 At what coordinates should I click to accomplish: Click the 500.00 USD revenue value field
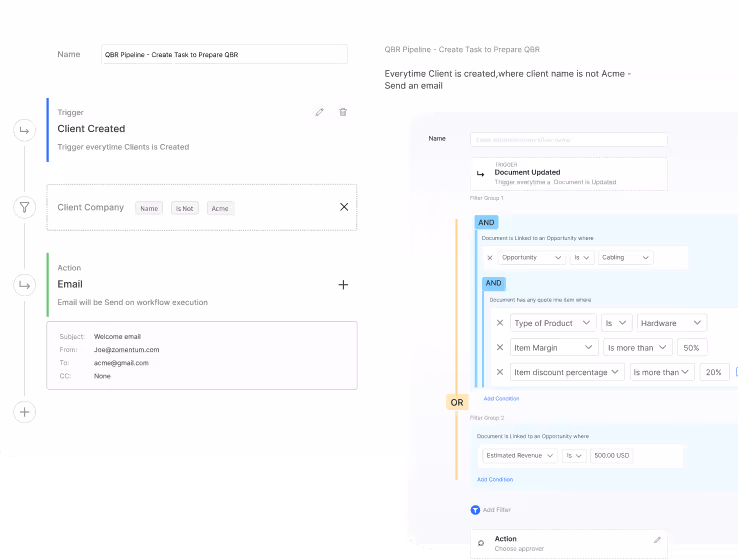click(x=611, y=455)
